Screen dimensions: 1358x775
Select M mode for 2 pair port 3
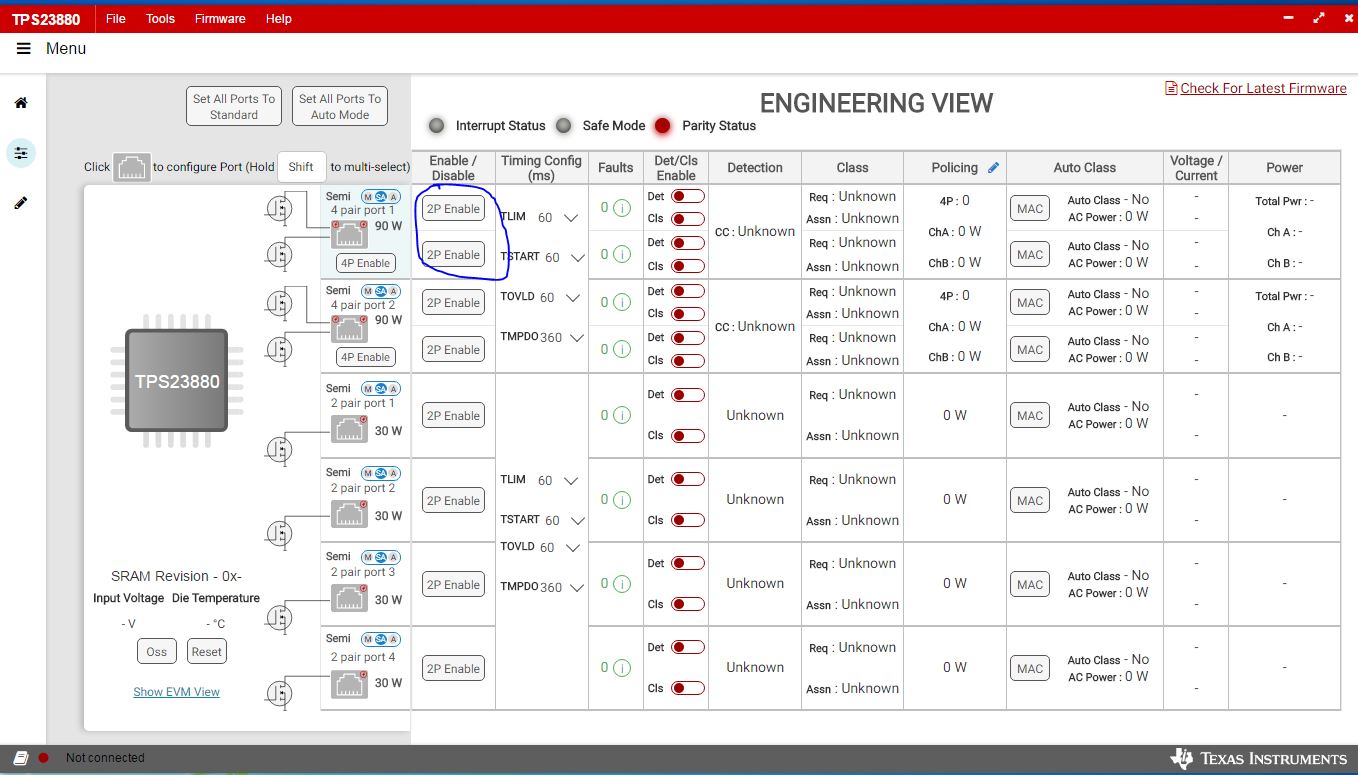click(367, 556)
